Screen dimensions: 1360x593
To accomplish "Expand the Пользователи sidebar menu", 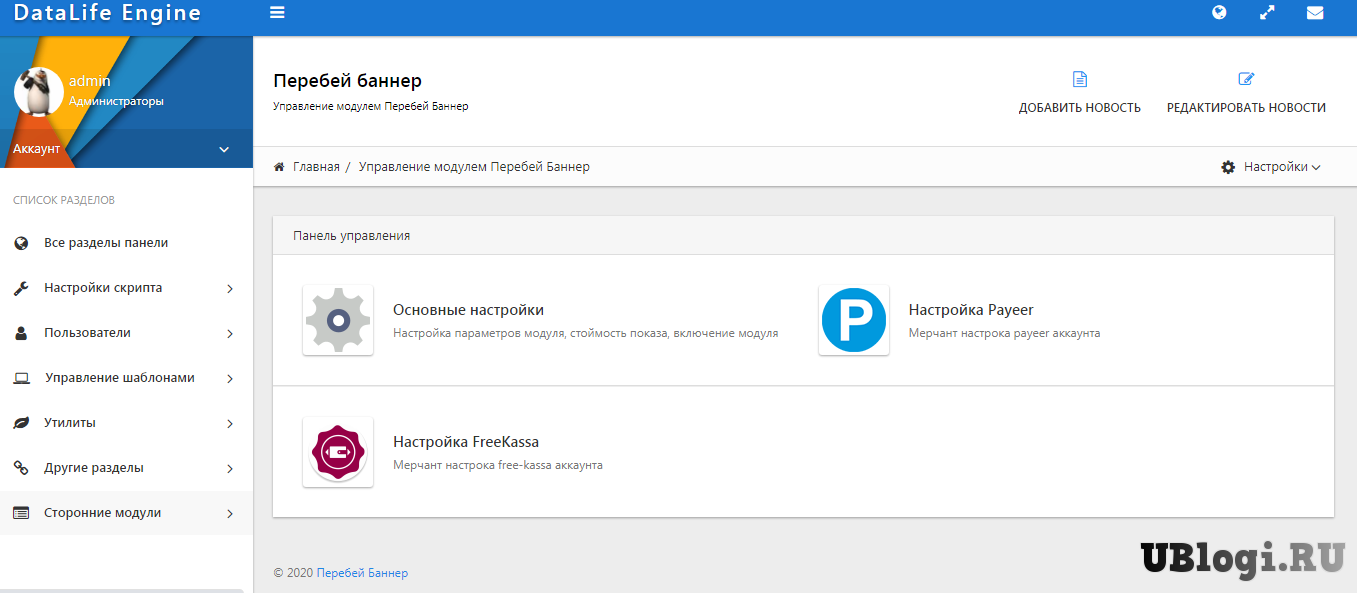I will point(125,333).
